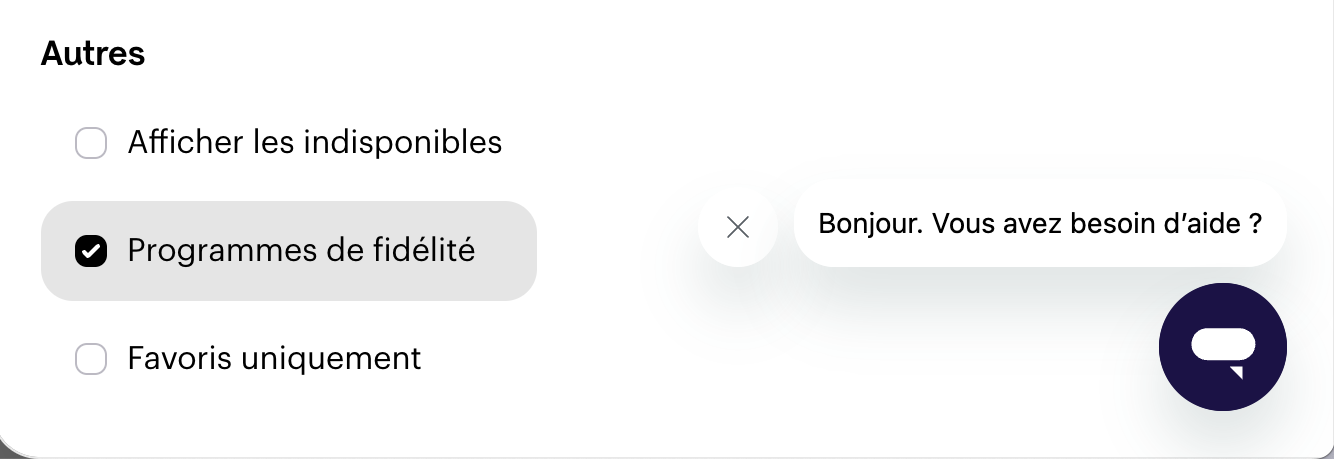Click the 'Programmes de fidélité' label text

click(x=301, y=250)
